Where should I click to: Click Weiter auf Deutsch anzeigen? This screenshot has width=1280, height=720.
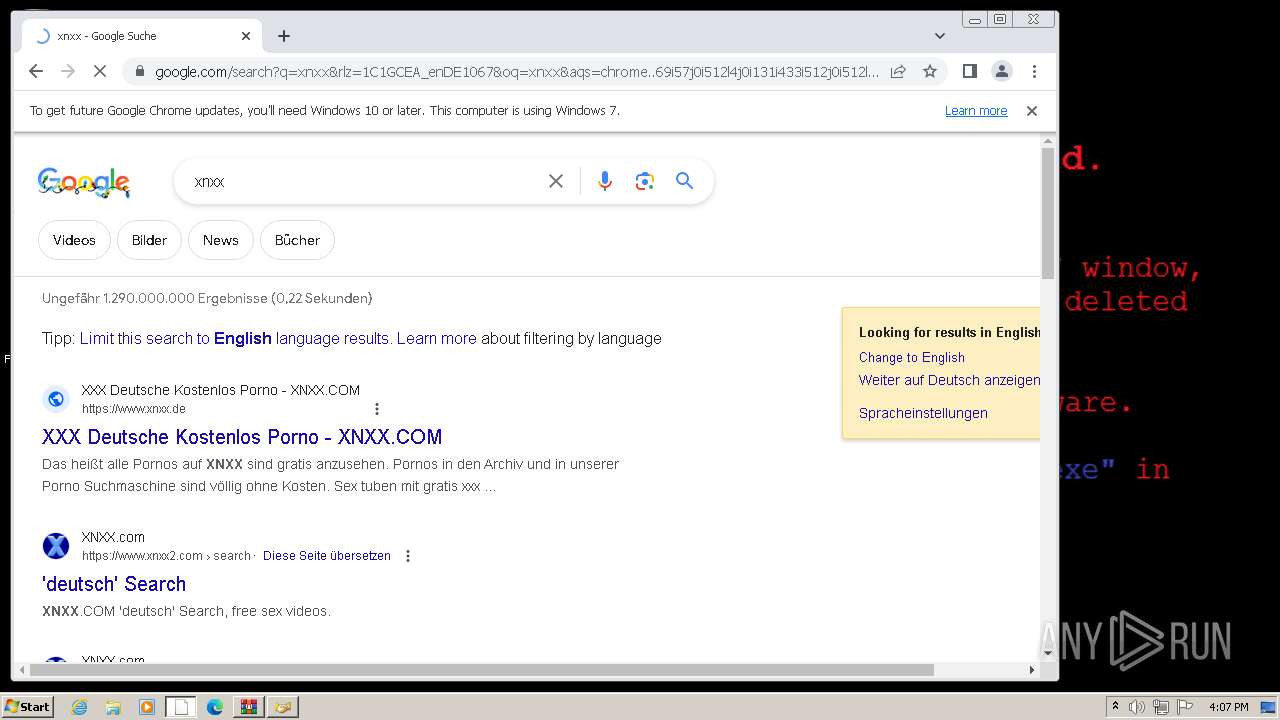click(949, 380)
